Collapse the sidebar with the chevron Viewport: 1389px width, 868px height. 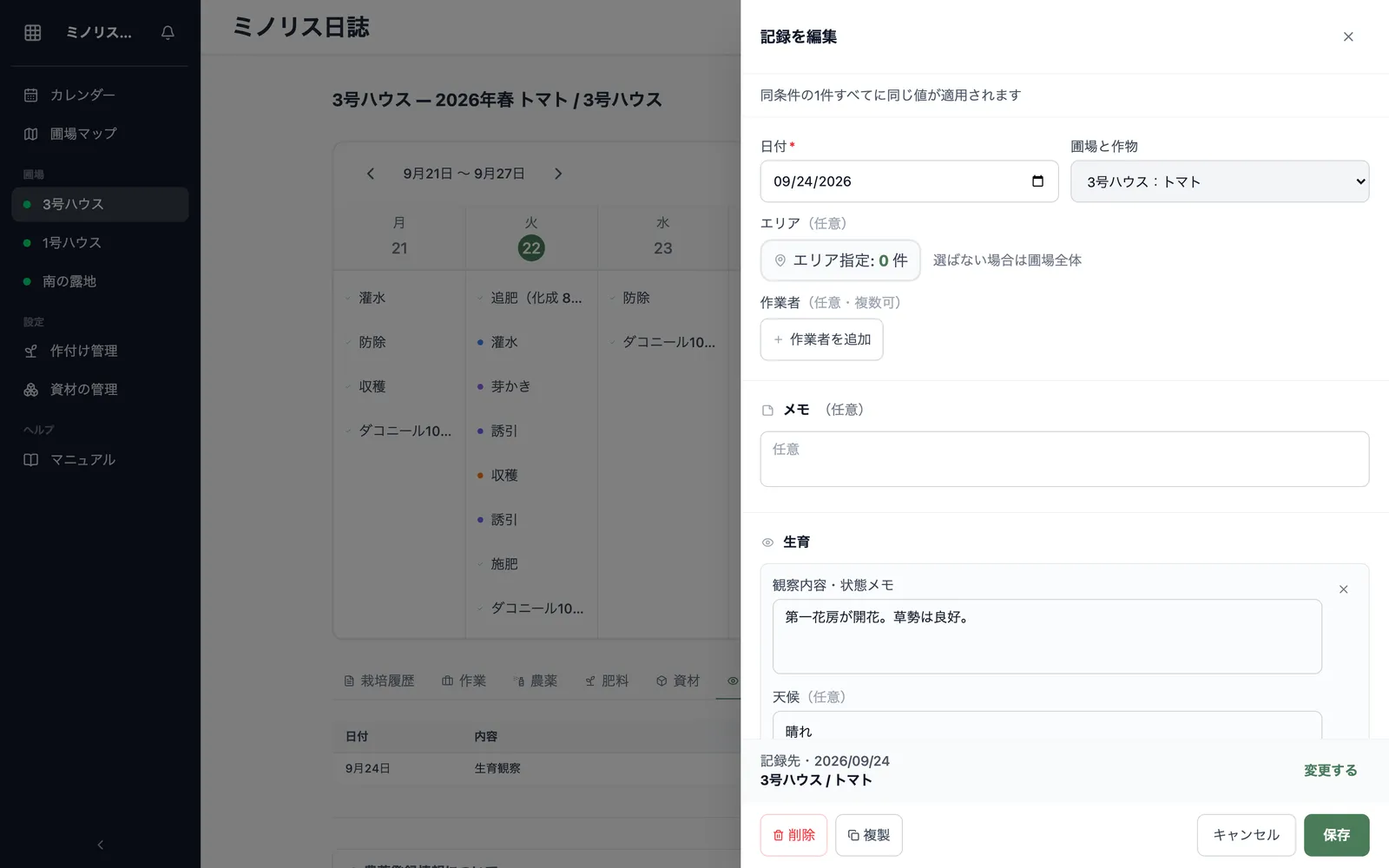pyautogui.click(x=100, y=845)
